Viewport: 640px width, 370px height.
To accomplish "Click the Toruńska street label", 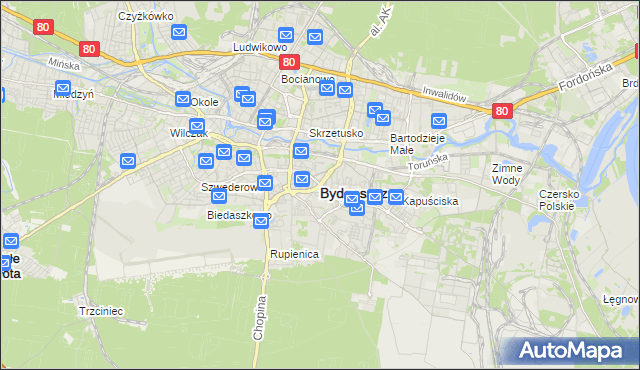I will [428, 162].
